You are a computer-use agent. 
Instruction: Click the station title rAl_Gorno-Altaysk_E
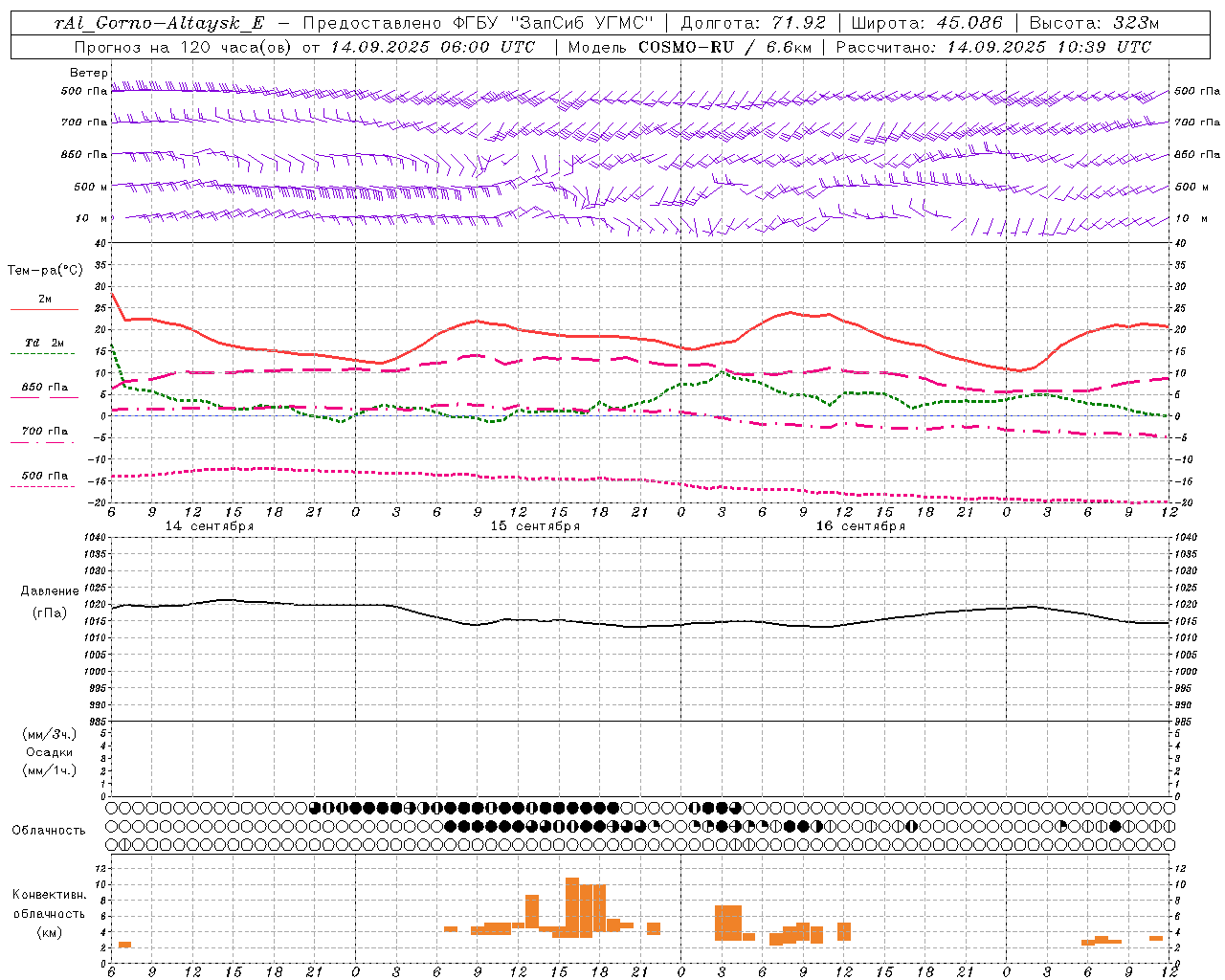pyautogui.click(x=159, y=23)
